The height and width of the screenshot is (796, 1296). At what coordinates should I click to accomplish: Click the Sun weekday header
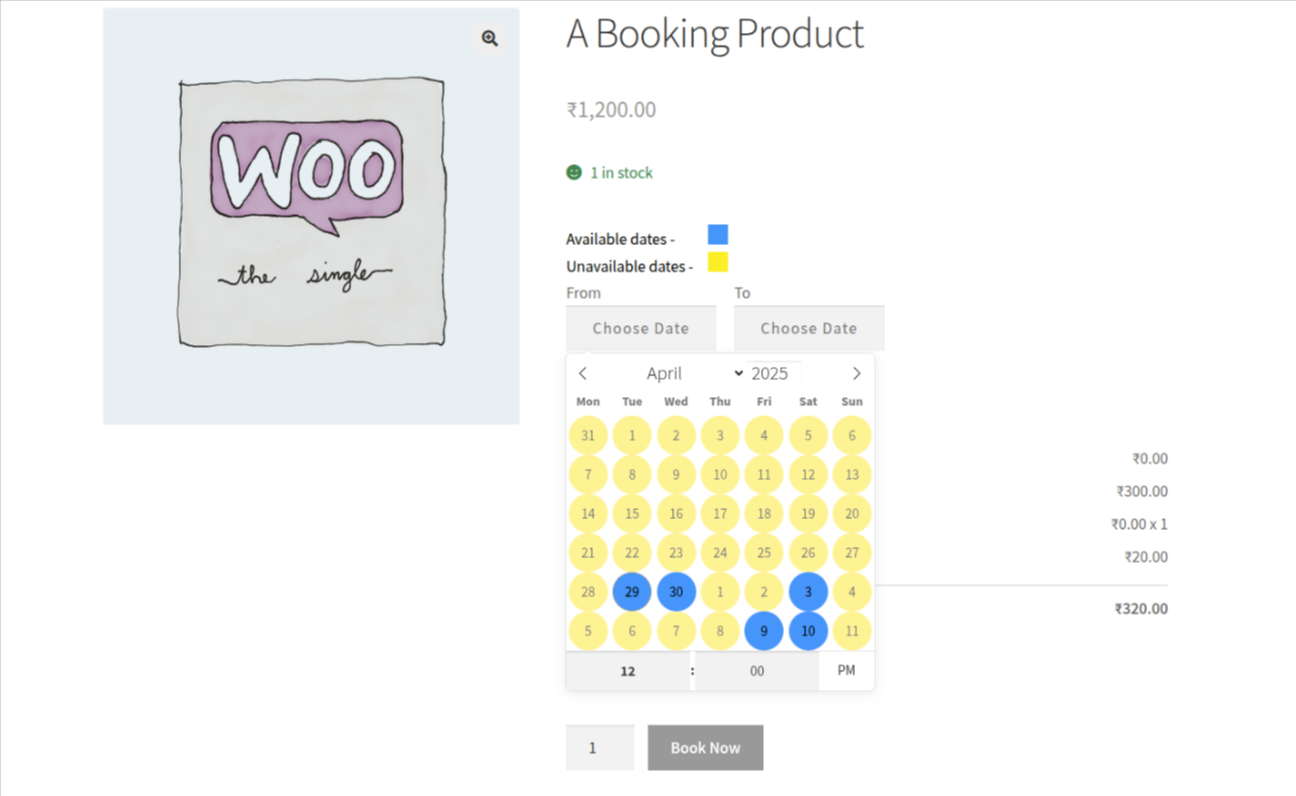pyautogui.click(x=852, y=402)
